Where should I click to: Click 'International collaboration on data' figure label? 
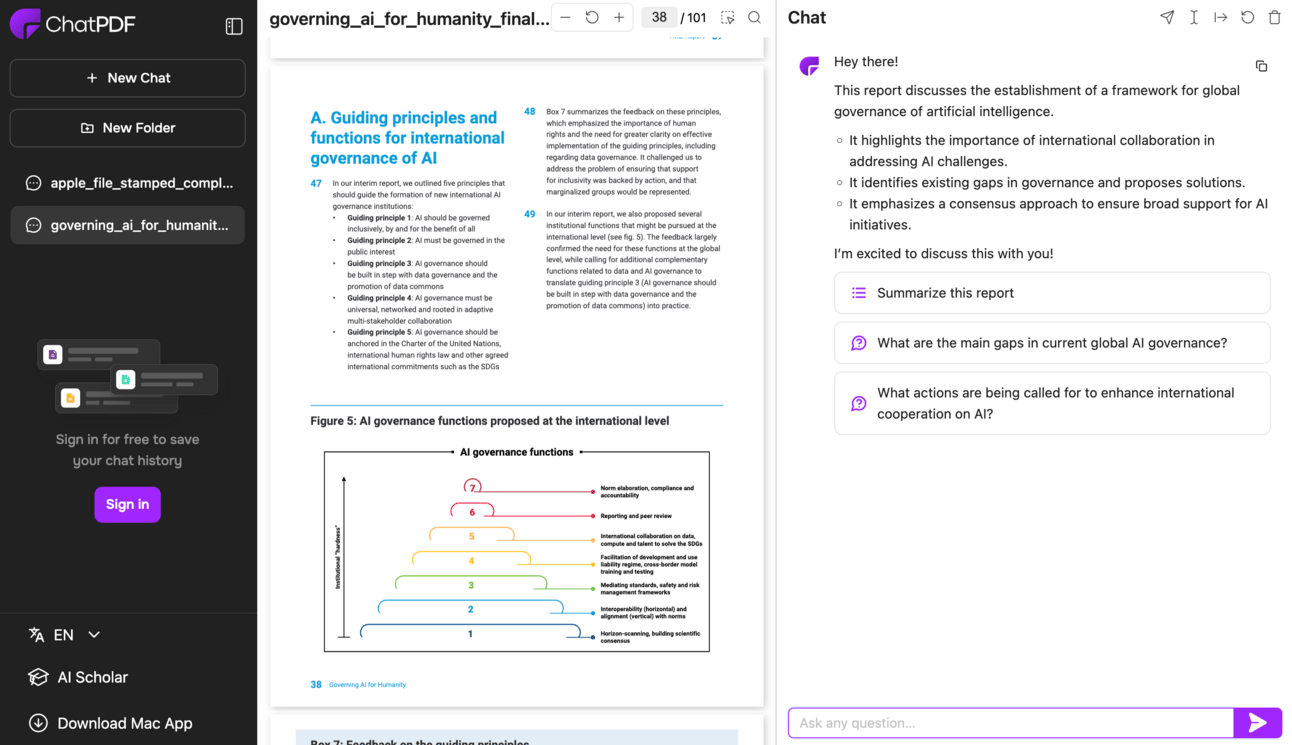click(652, 540)
